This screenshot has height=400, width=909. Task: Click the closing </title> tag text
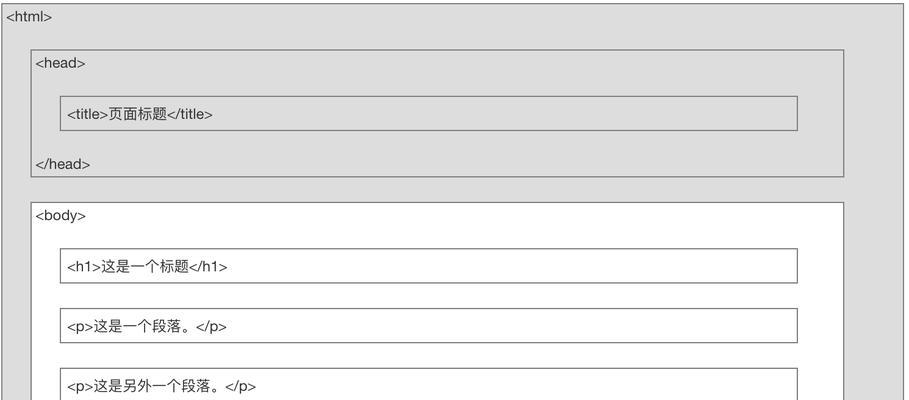tap(190, 114)
